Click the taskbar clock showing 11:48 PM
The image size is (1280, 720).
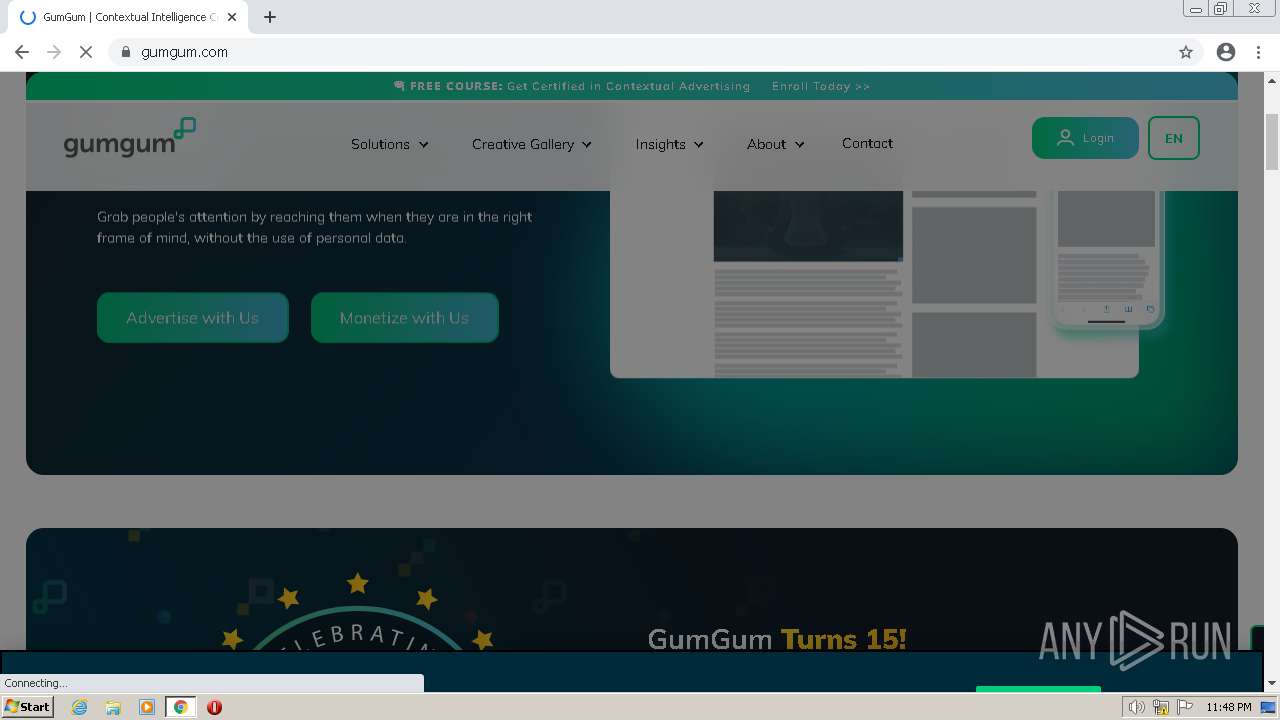point(1229,707)
